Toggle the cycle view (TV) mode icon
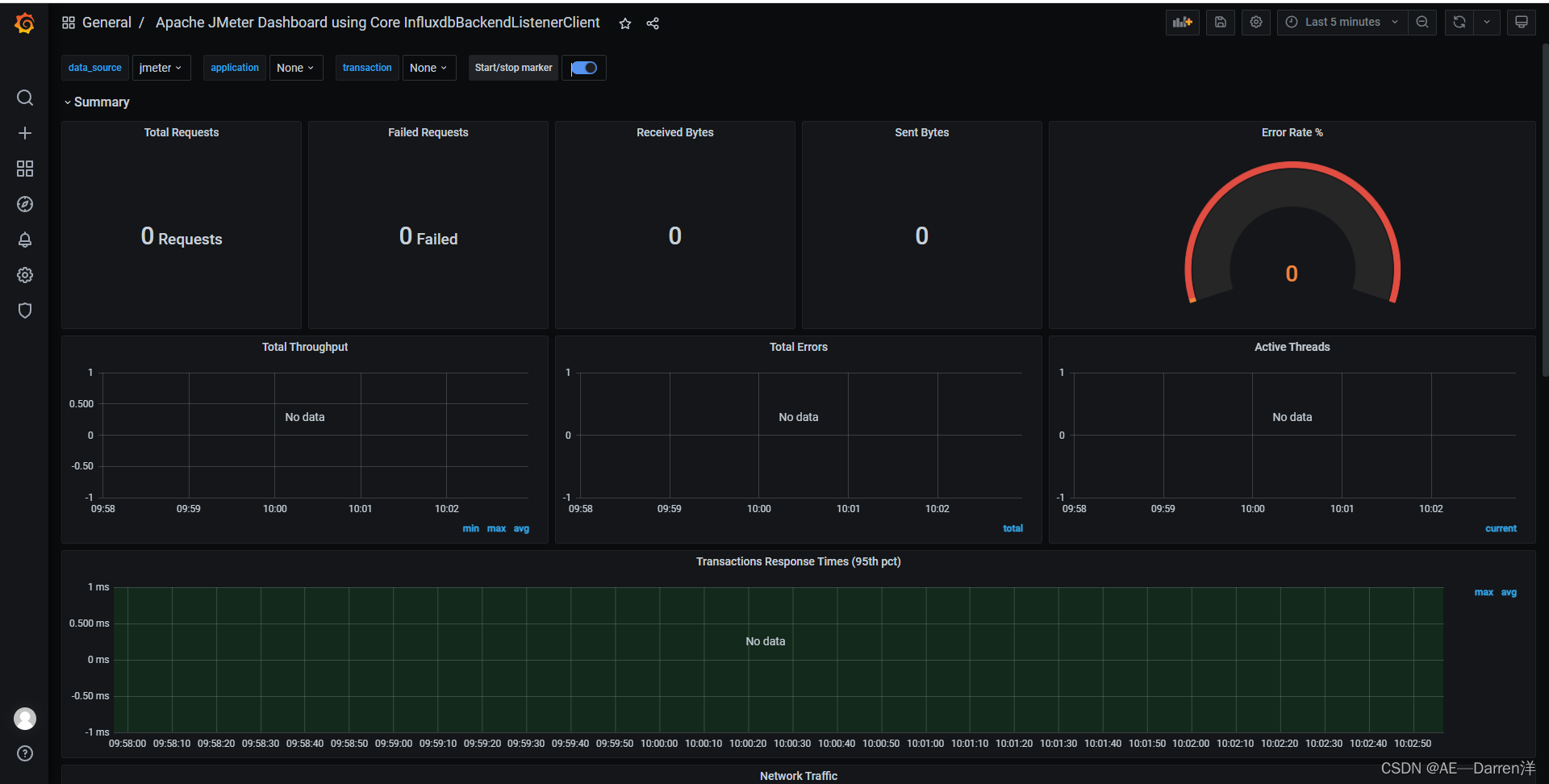This screenshot has height=784, width=1549. point(1521,22)
